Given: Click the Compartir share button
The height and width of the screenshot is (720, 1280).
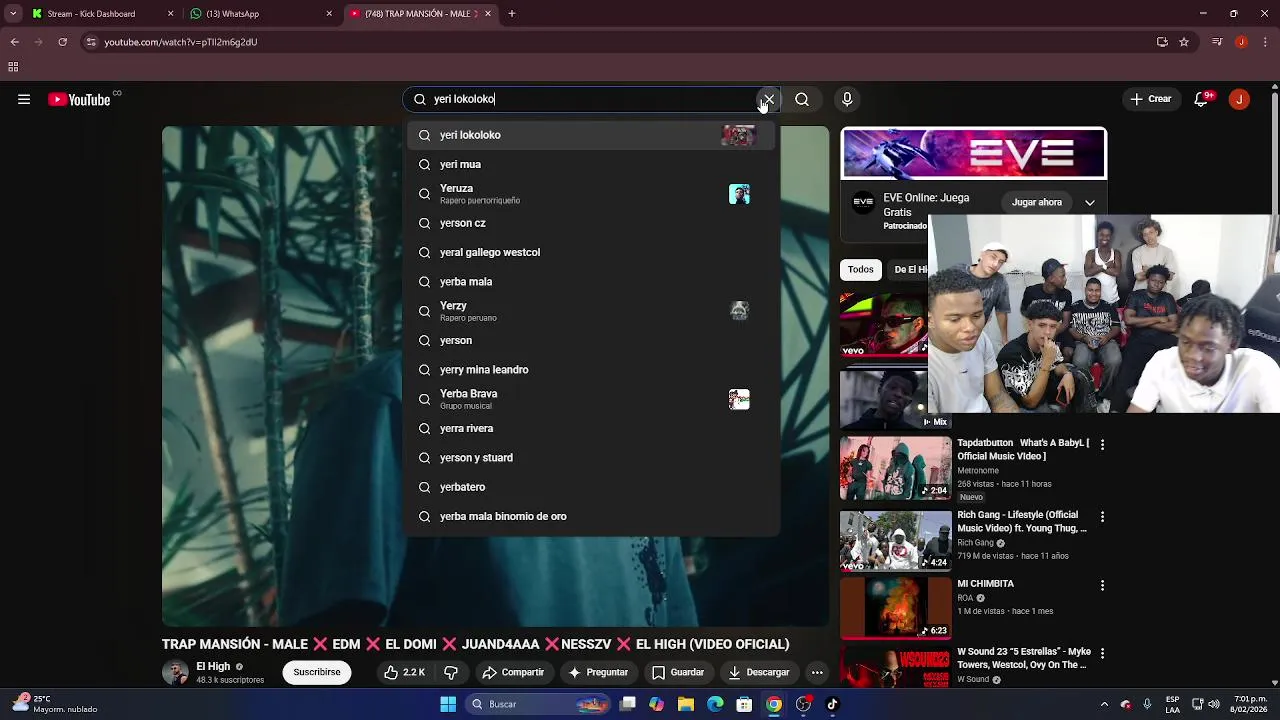Looking at the screenshot, I should click(513, 673).
